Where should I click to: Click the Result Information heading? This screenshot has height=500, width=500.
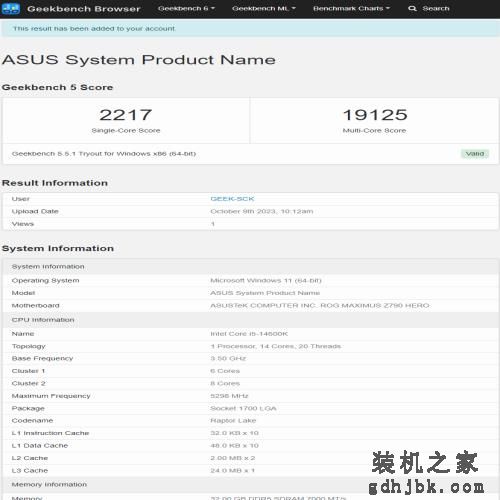tap(55, 183)
